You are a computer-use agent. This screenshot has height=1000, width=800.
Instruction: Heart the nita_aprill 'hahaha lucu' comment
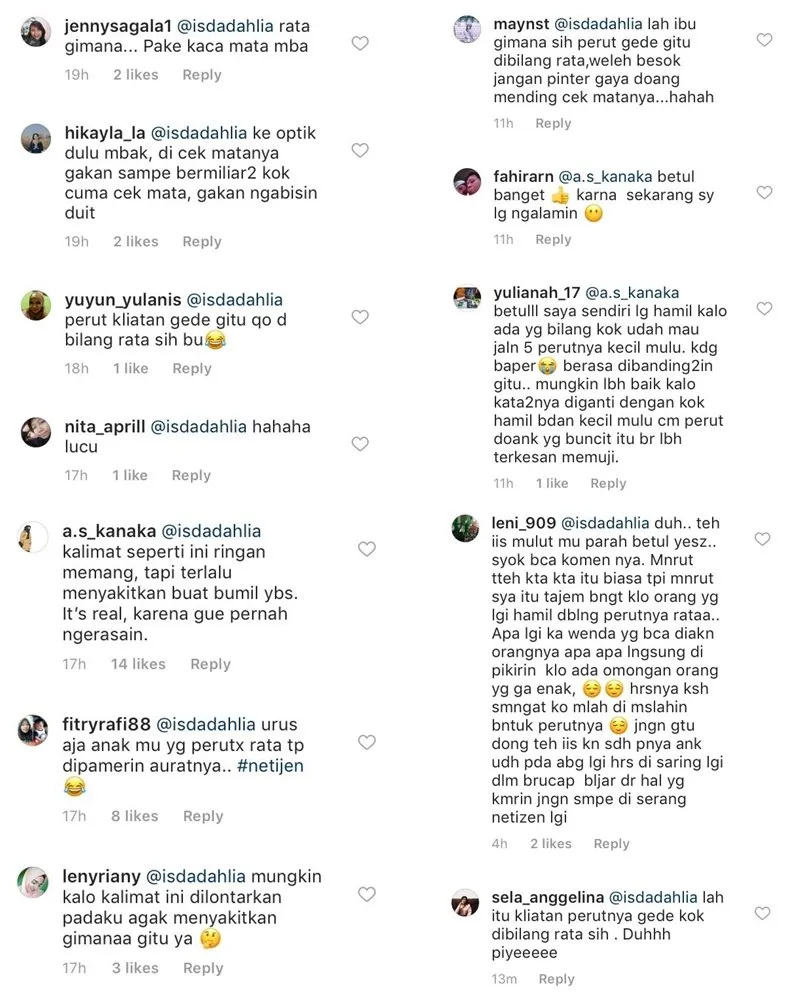pyautogui.click(x=360, y=444)
